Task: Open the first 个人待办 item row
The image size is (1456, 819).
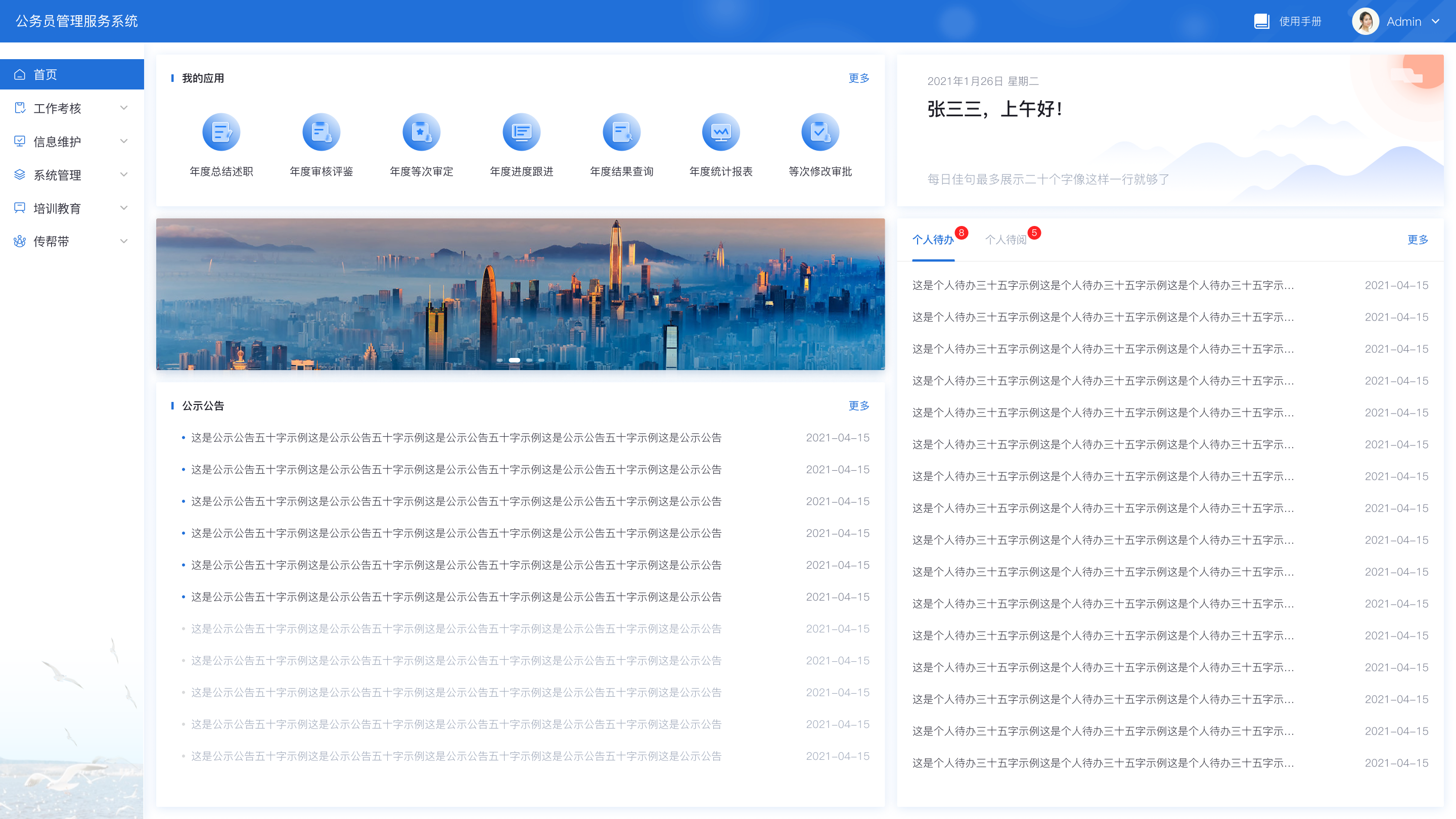Action: pyautogui.click(x=1170, y=286)
